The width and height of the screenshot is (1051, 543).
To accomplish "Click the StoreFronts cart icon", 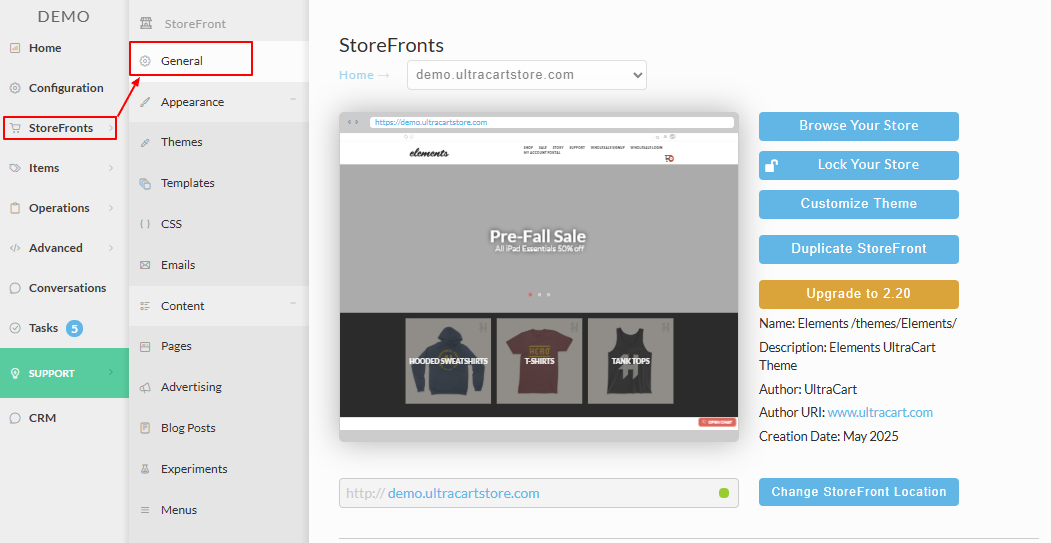I will tap(15, 128).
